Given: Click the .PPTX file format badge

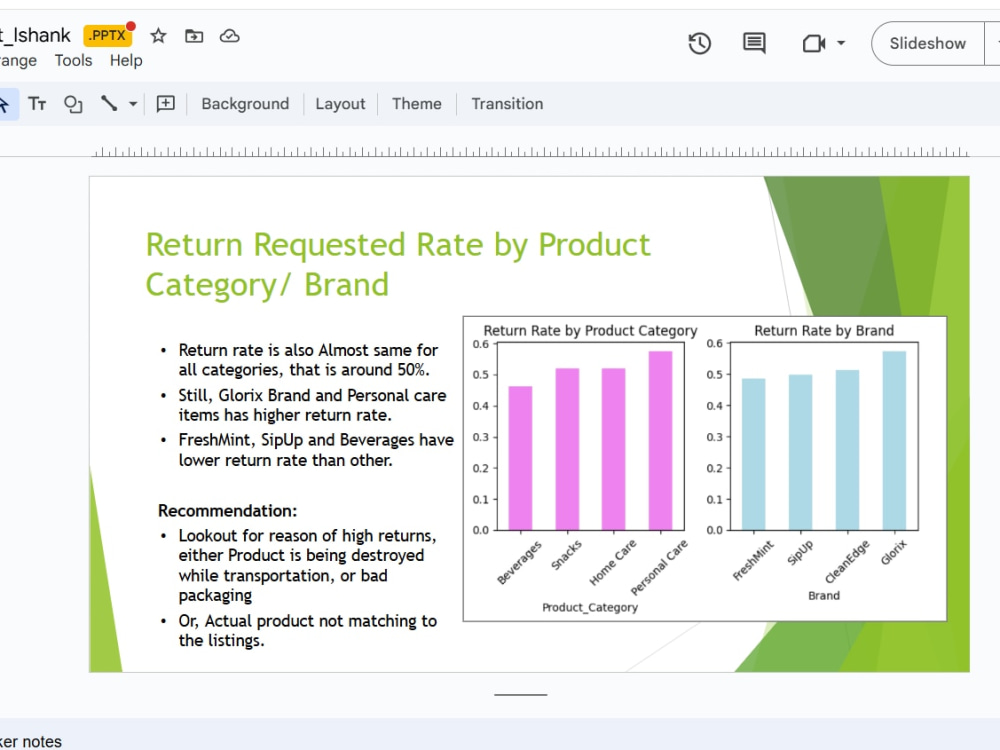Looking at the screenshot, I should click(x=107, y=36).
